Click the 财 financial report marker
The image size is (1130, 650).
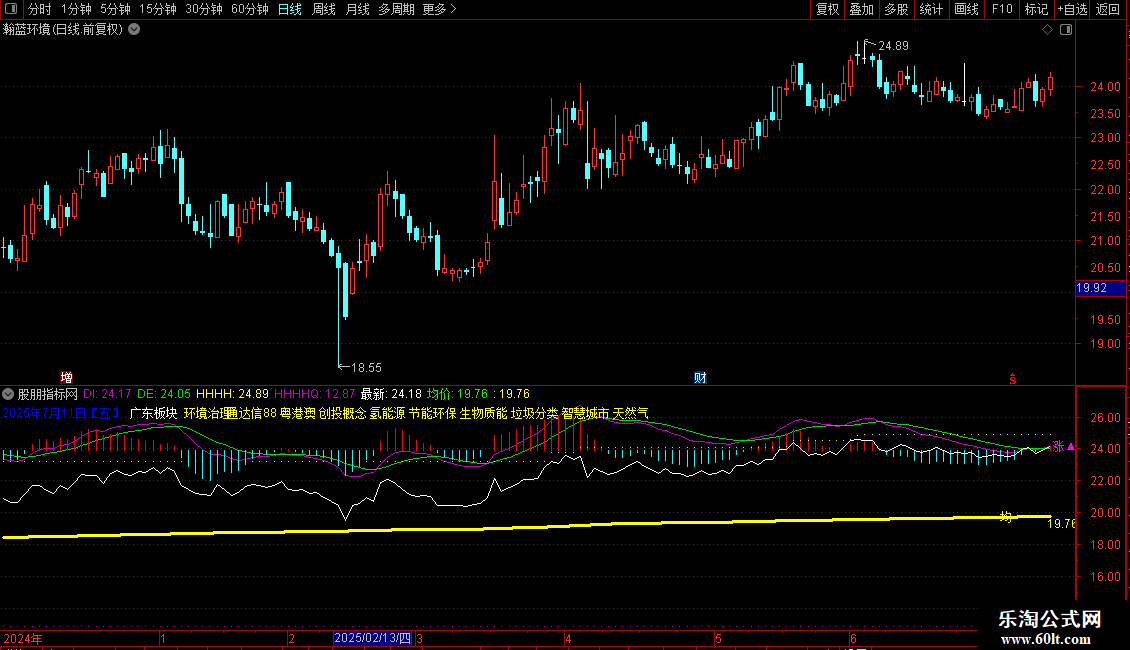pos(700,378)
